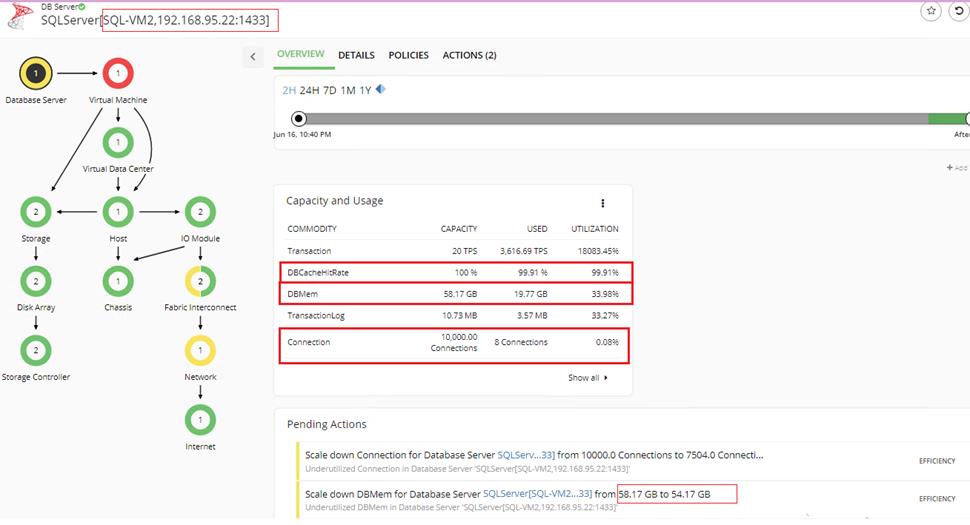Expand the Show all arrow
970x525 pixels.
click(x=605, y=377)
